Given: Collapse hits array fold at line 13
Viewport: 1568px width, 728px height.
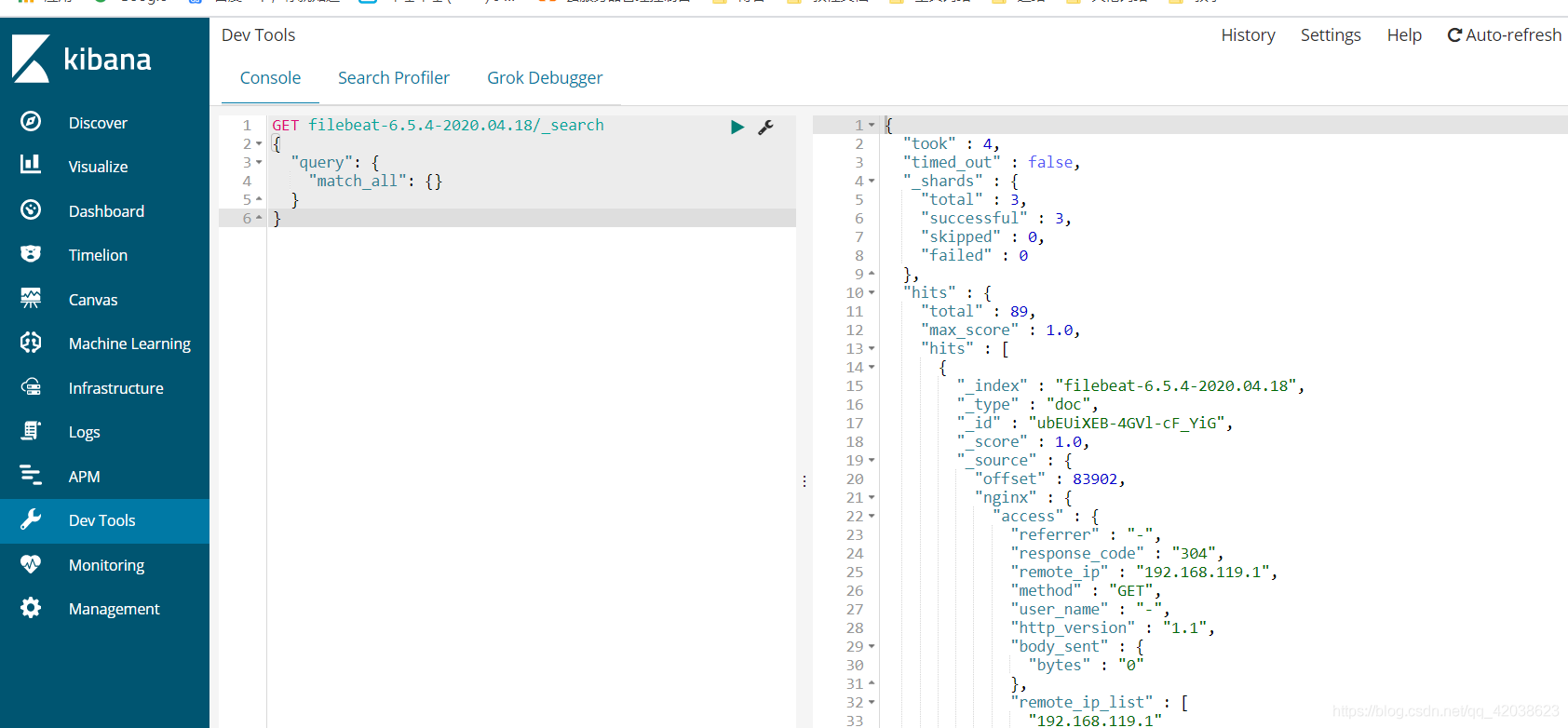Looking at the screenshot, I should coord(872,349).
